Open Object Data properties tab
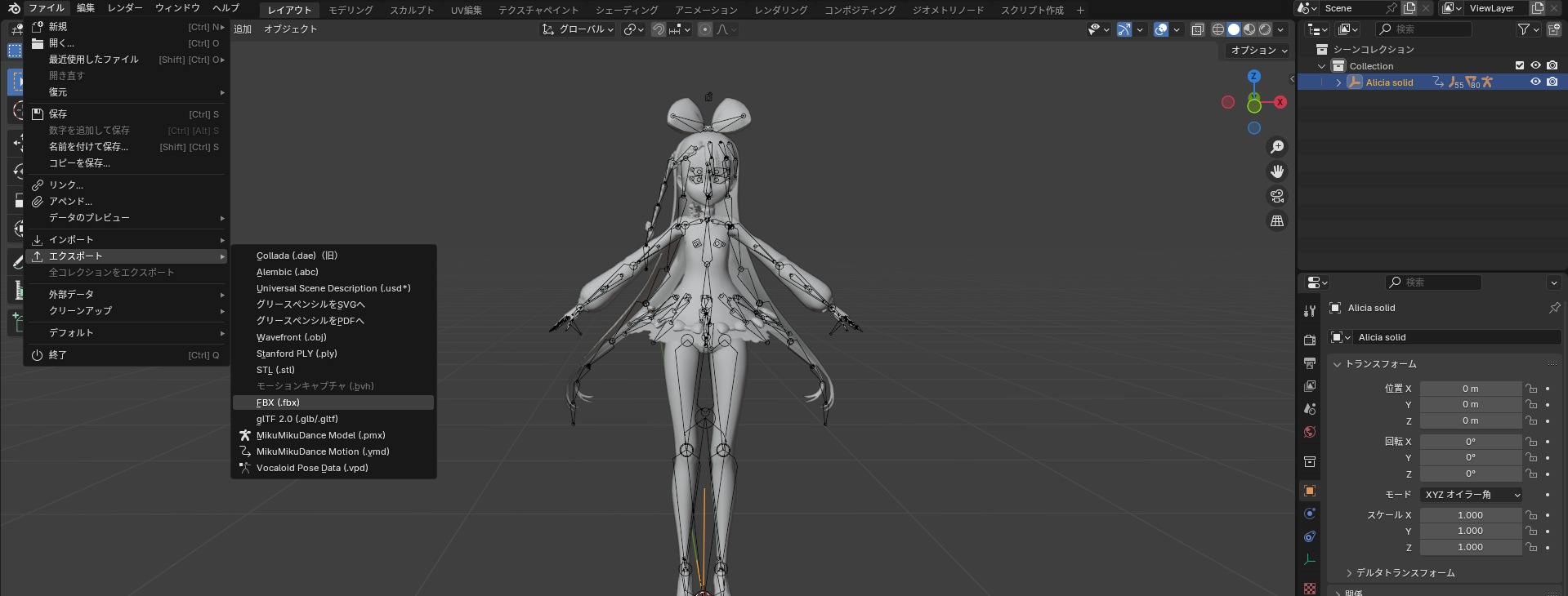The image size is (1568, 596). (x=1310, y=559)
